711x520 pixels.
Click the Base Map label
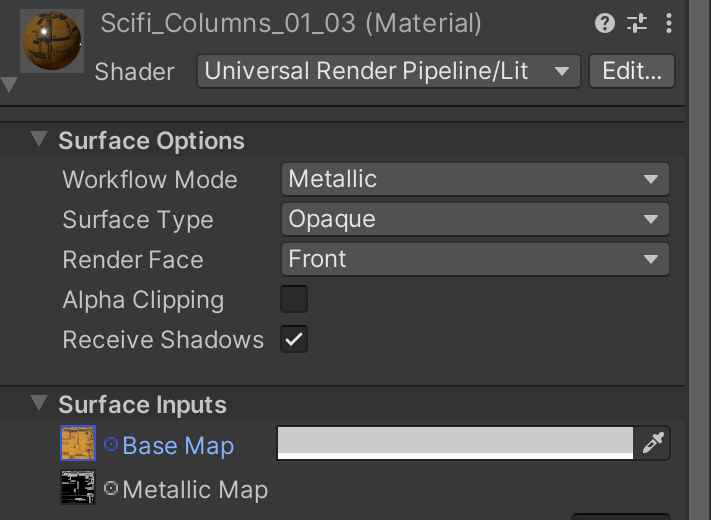[x=178, y=446]
